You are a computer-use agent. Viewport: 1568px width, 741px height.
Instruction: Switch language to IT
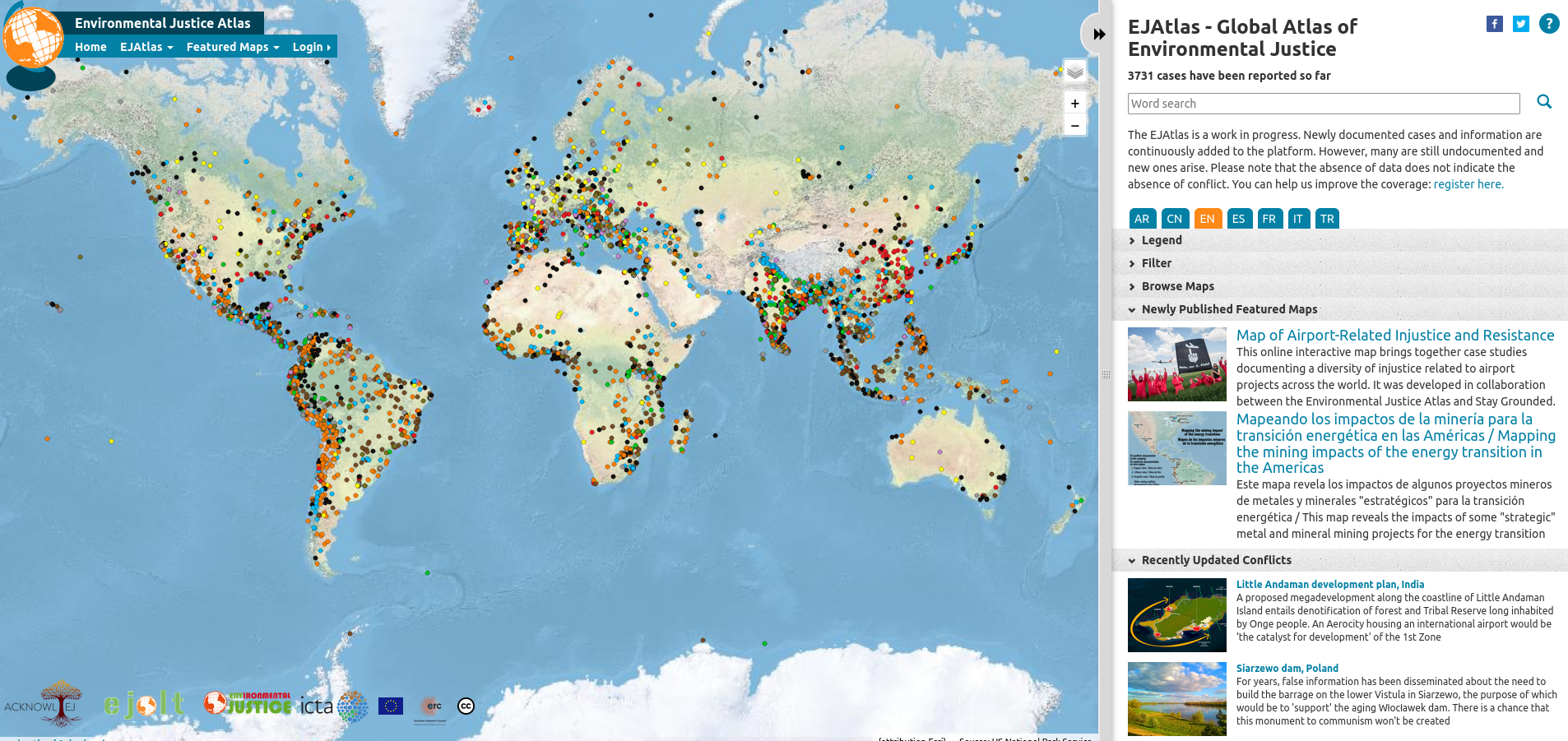pos(1298,219)
